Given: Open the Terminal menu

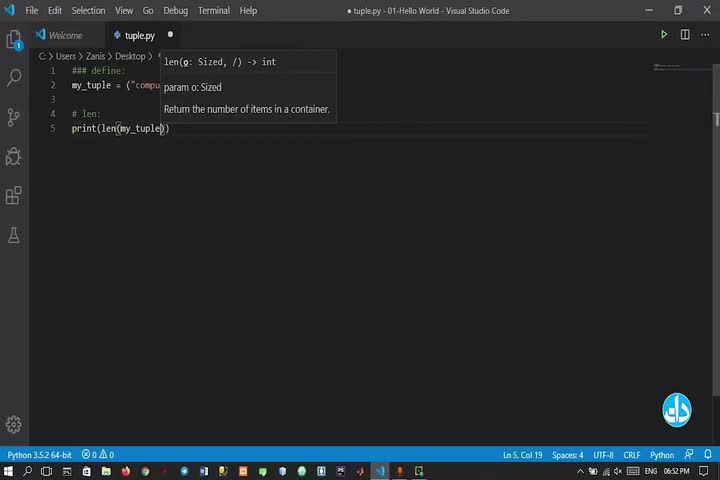Looking at the screenshot, I should (x=213, y=10).
